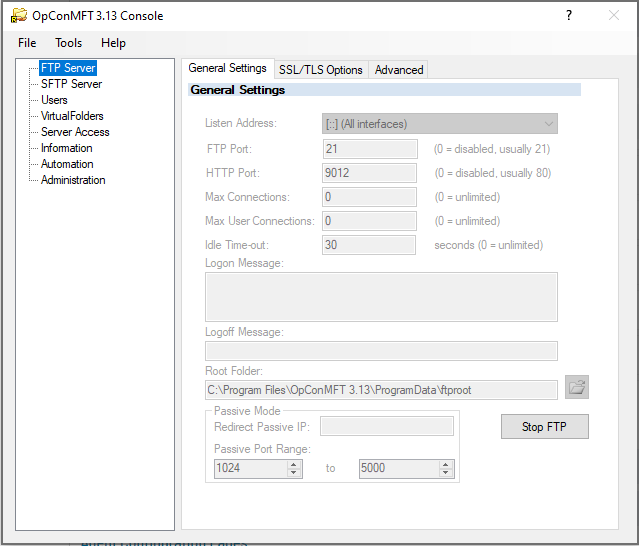Click the HTTP Port field showing 9012

pos(369,173)
